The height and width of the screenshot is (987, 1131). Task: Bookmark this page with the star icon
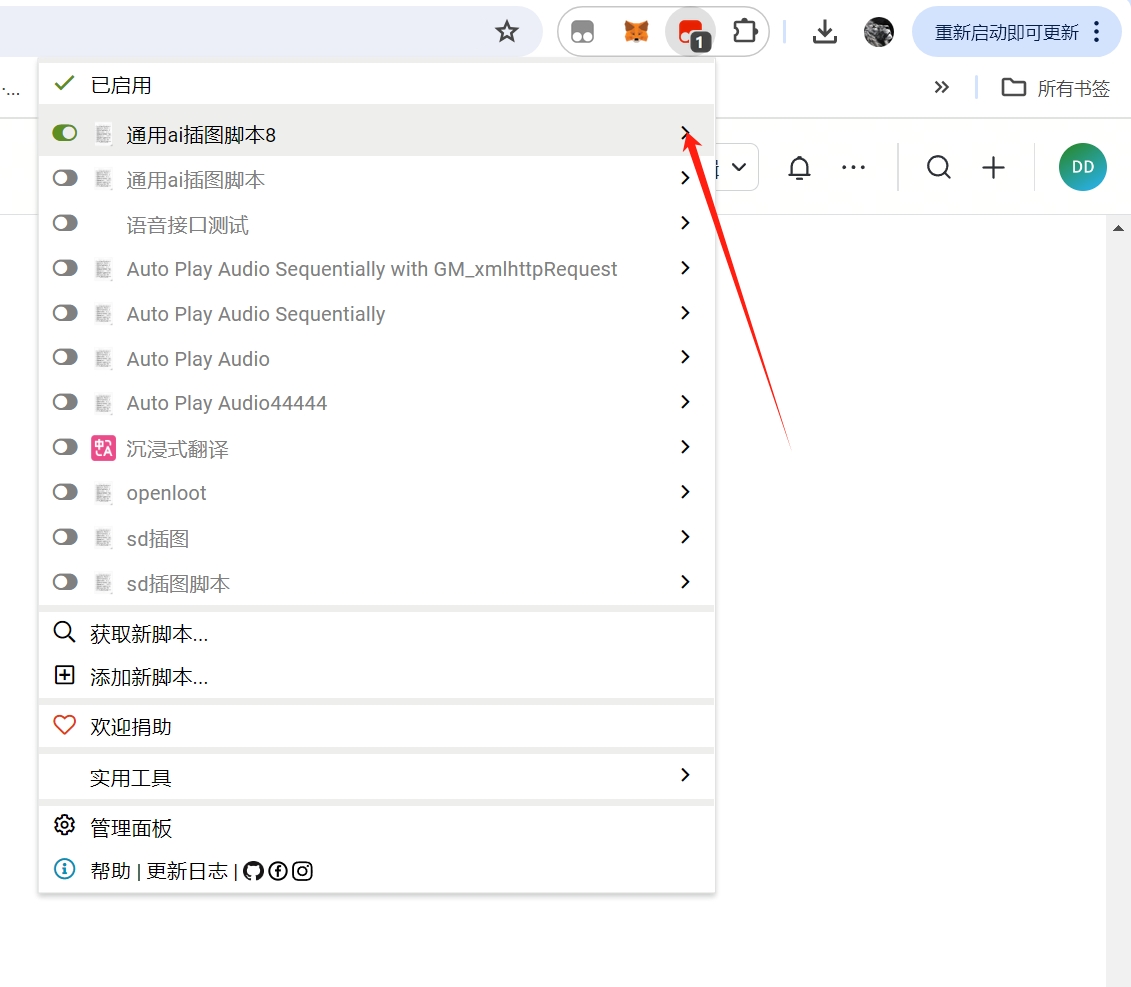pyautogui.click(x=507, y=32)
